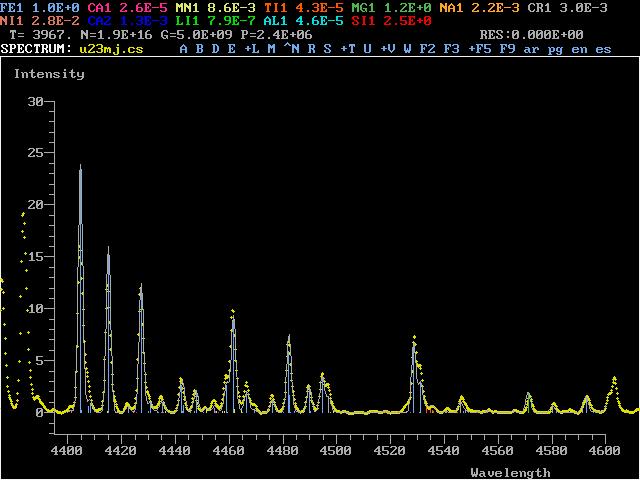Viewport: 640px width, 480px height.
Task: Click the Wavelength axis title
Action: tap(510, 473)
